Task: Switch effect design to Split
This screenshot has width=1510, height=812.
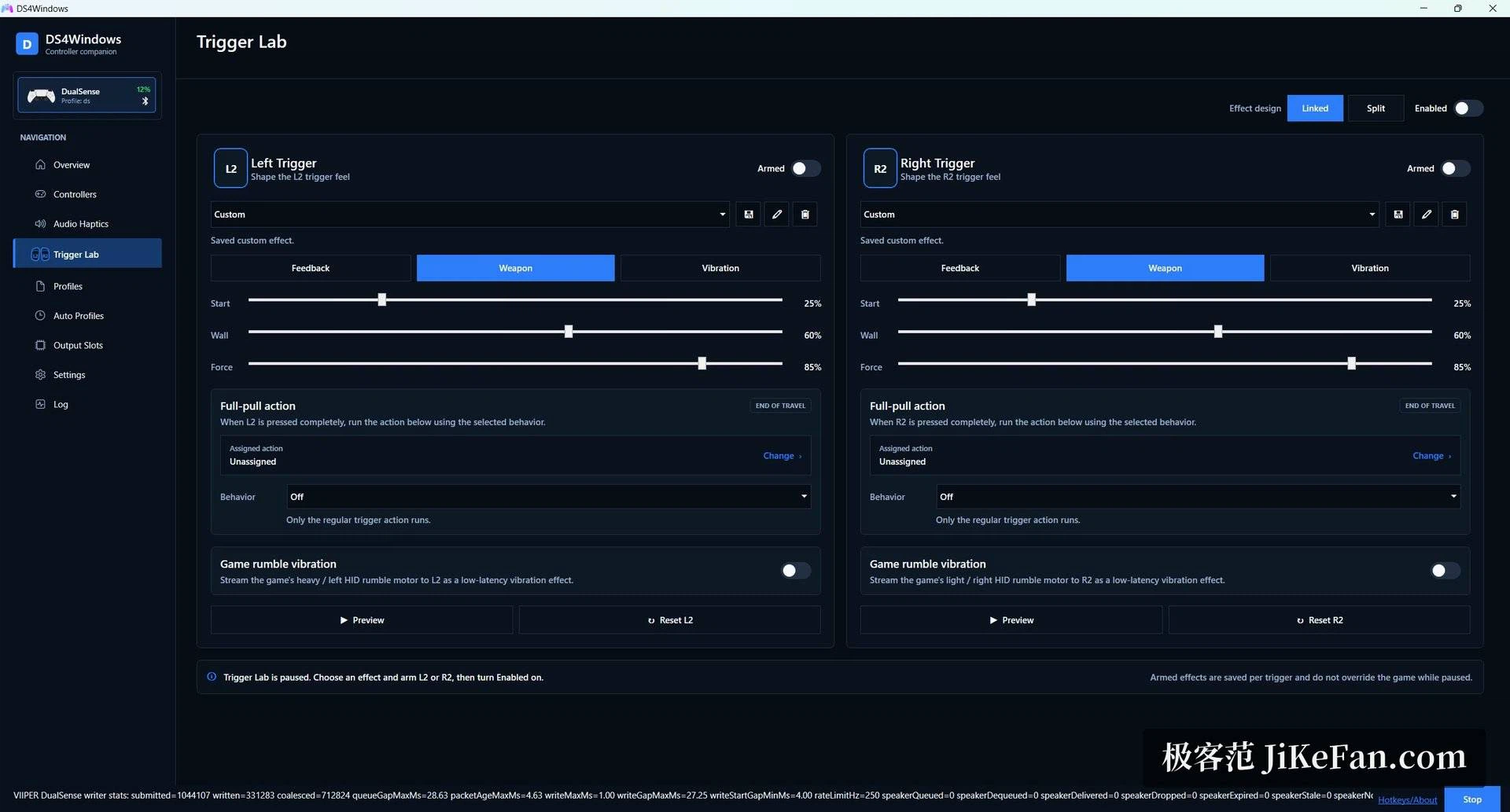Action: (x=1376, y=108)
